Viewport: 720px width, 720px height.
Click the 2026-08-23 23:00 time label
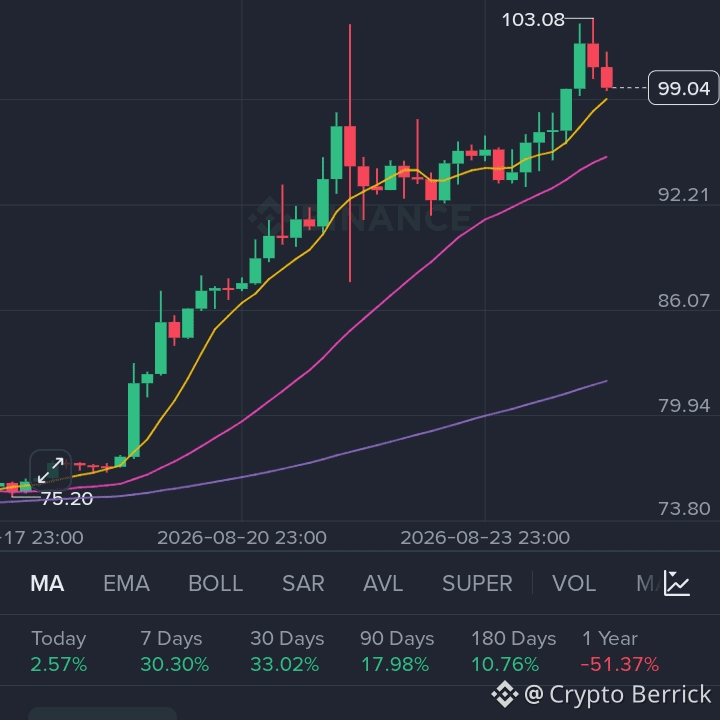click(x=485, y=537)
